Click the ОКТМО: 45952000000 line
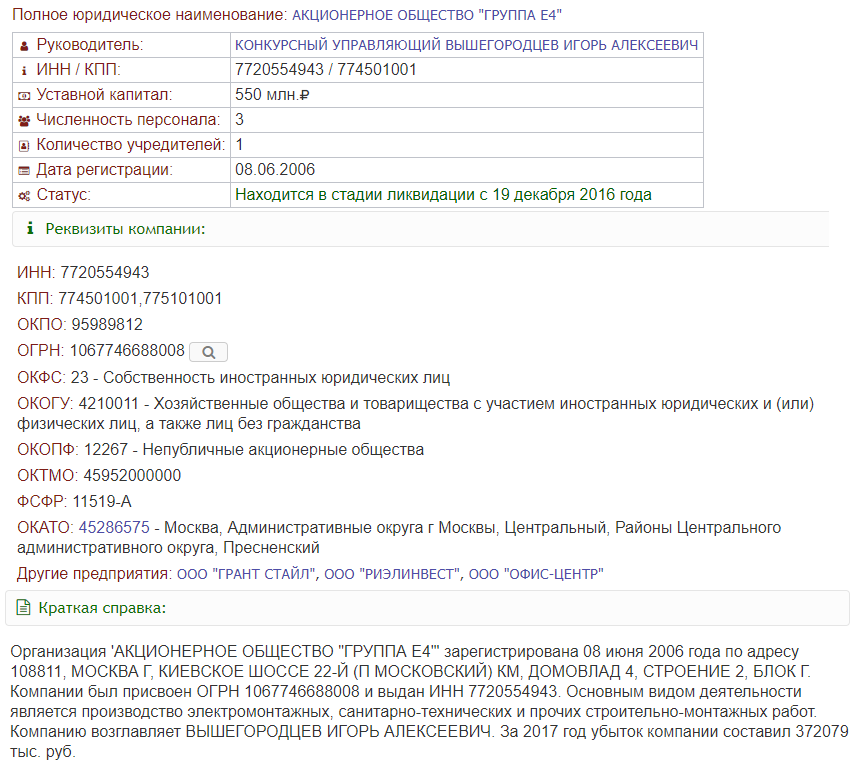 pos(99,475)
